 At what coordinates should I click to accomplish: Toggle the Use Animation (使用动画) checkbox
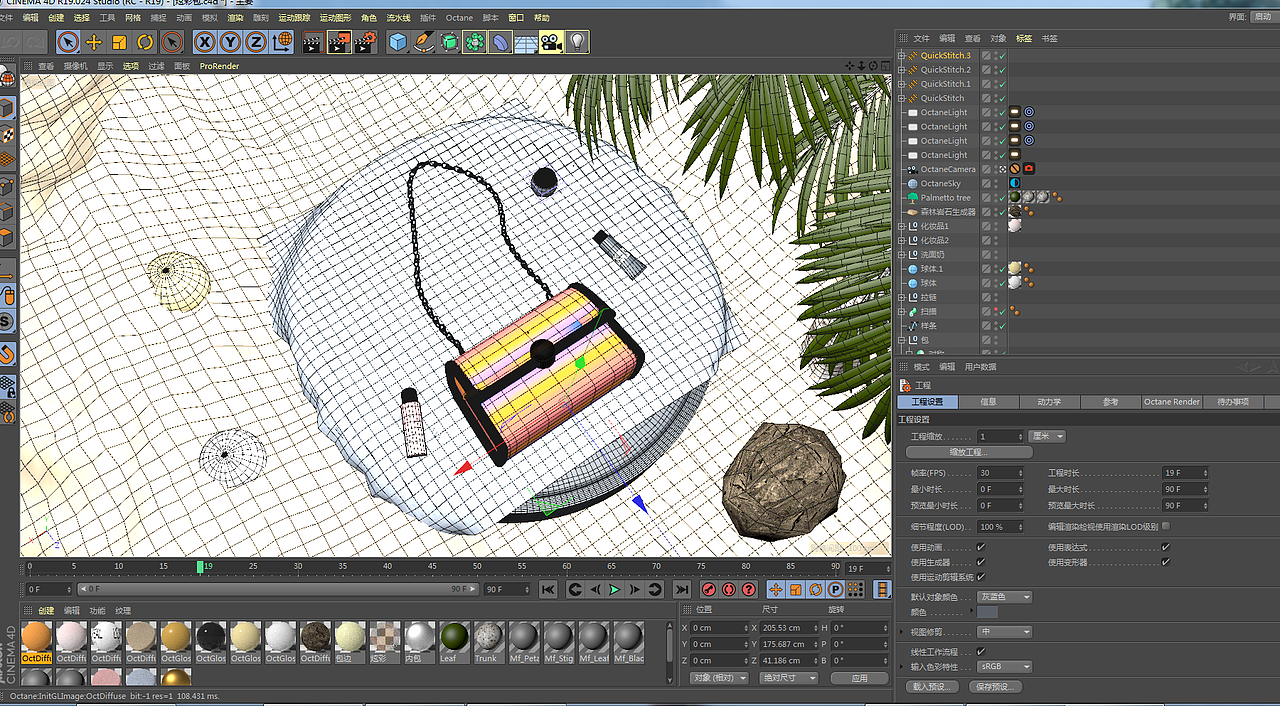pos(981,548)
